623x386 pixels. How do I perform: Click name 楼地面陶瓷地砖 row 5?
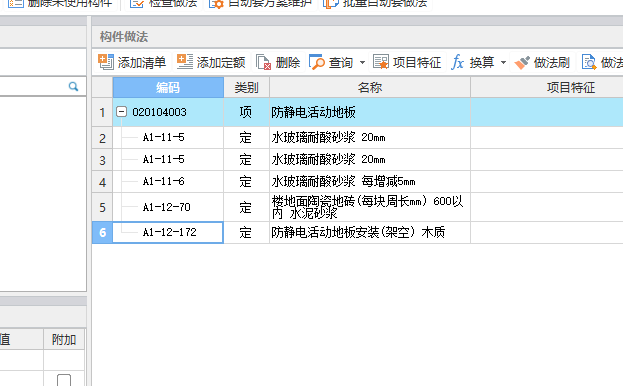coord(367,207)
